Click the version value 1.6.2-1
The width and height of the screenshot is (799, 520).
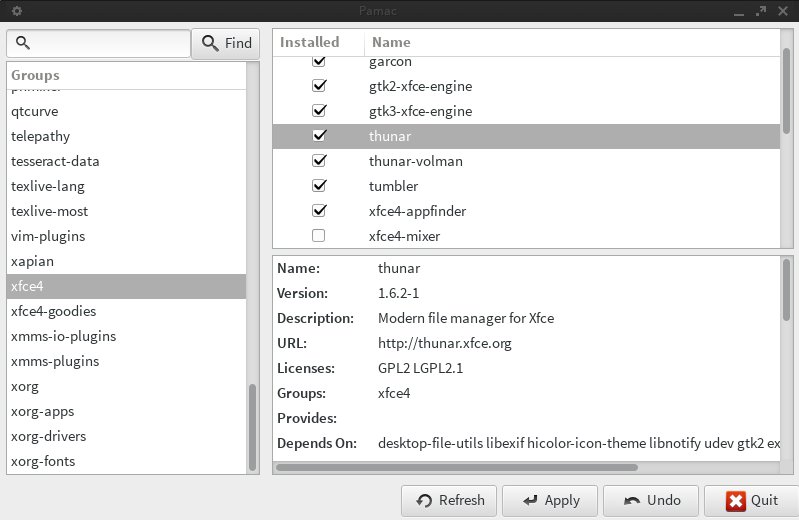(x=398, y=293)
